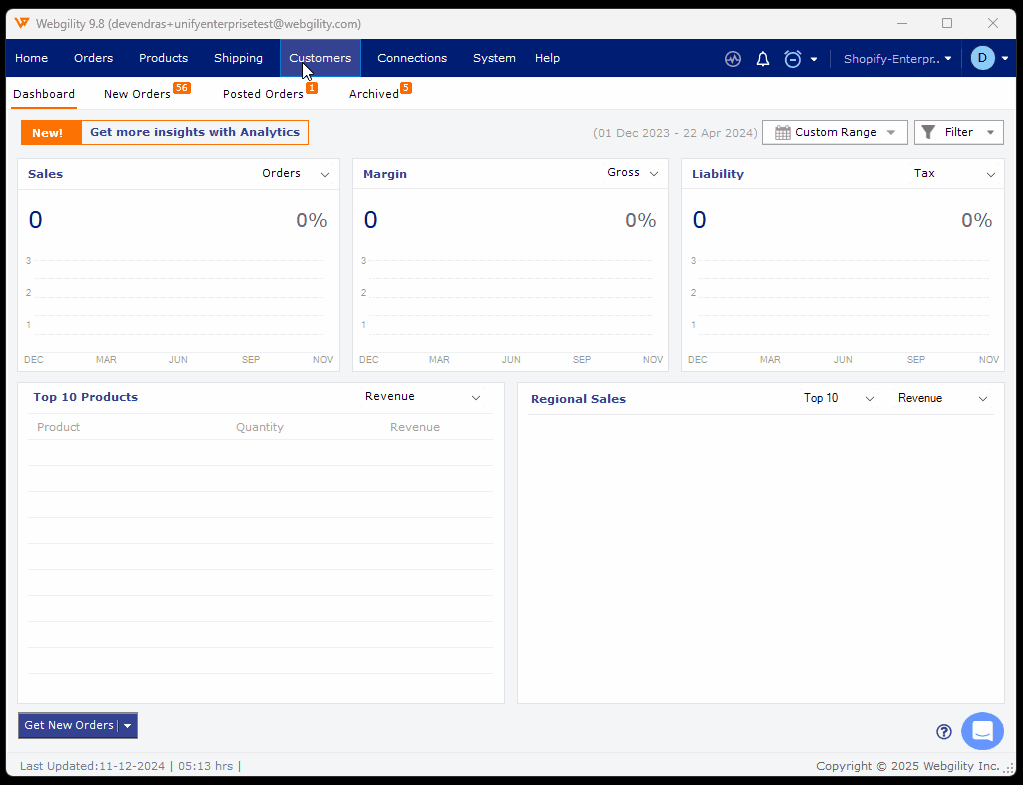Open the Connections menu
The height and width of the screenshot is (785, 1023).
[x=412, y=58]
